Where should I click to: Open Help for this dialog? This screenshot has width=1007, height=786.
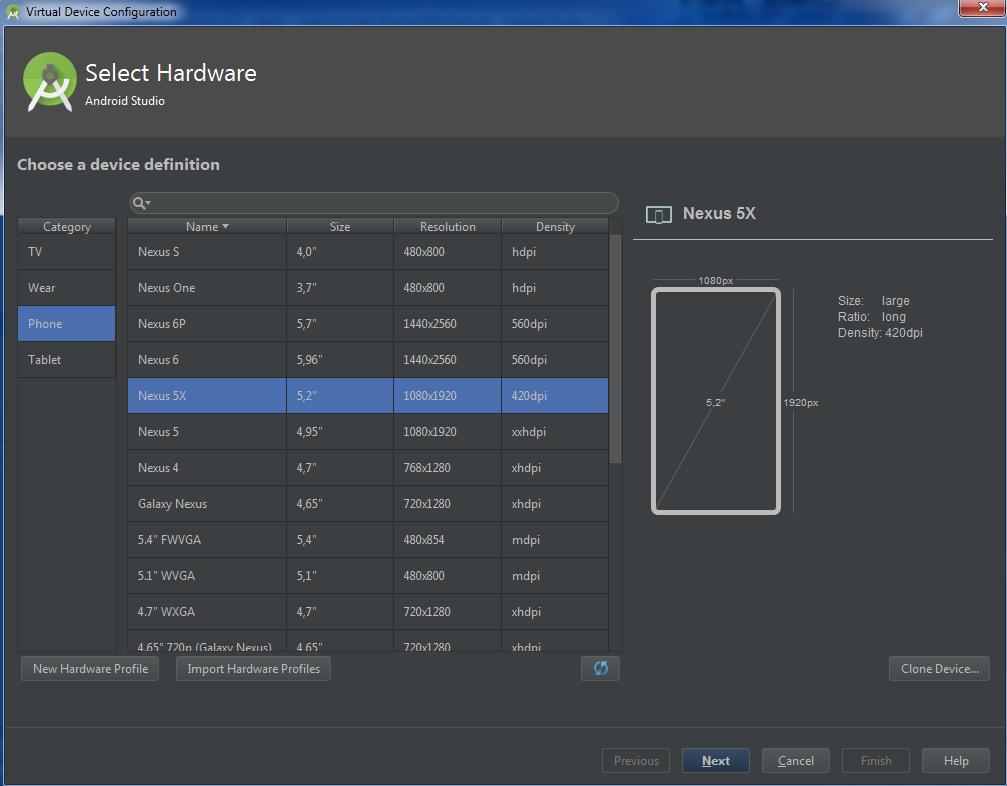pyautogui.click(x=956, y=760)
